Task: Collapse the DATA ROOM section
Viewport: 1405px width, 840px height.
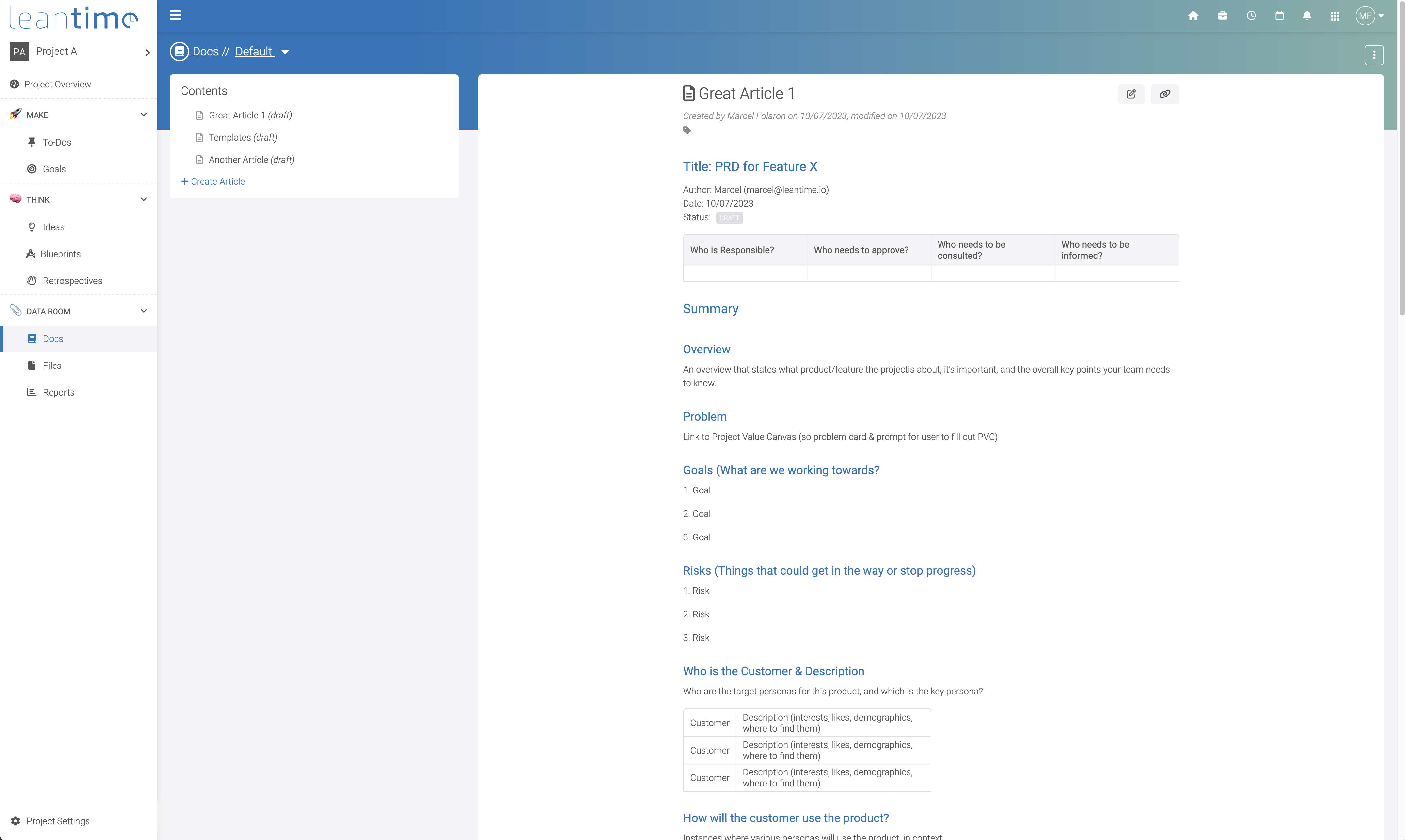Action: (144, 311)
